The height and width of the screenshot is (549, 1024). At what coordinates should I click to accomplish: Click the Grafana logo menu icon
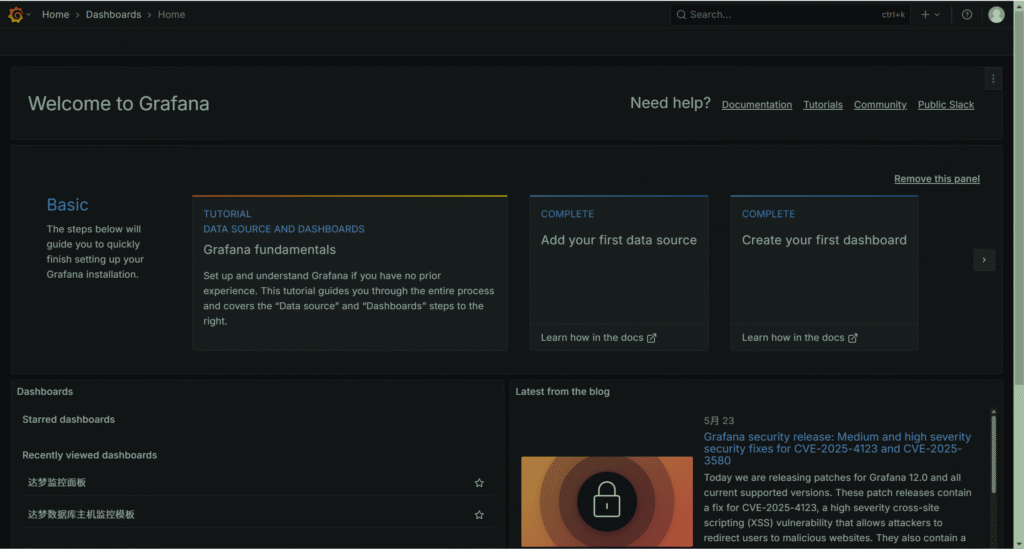16,15
